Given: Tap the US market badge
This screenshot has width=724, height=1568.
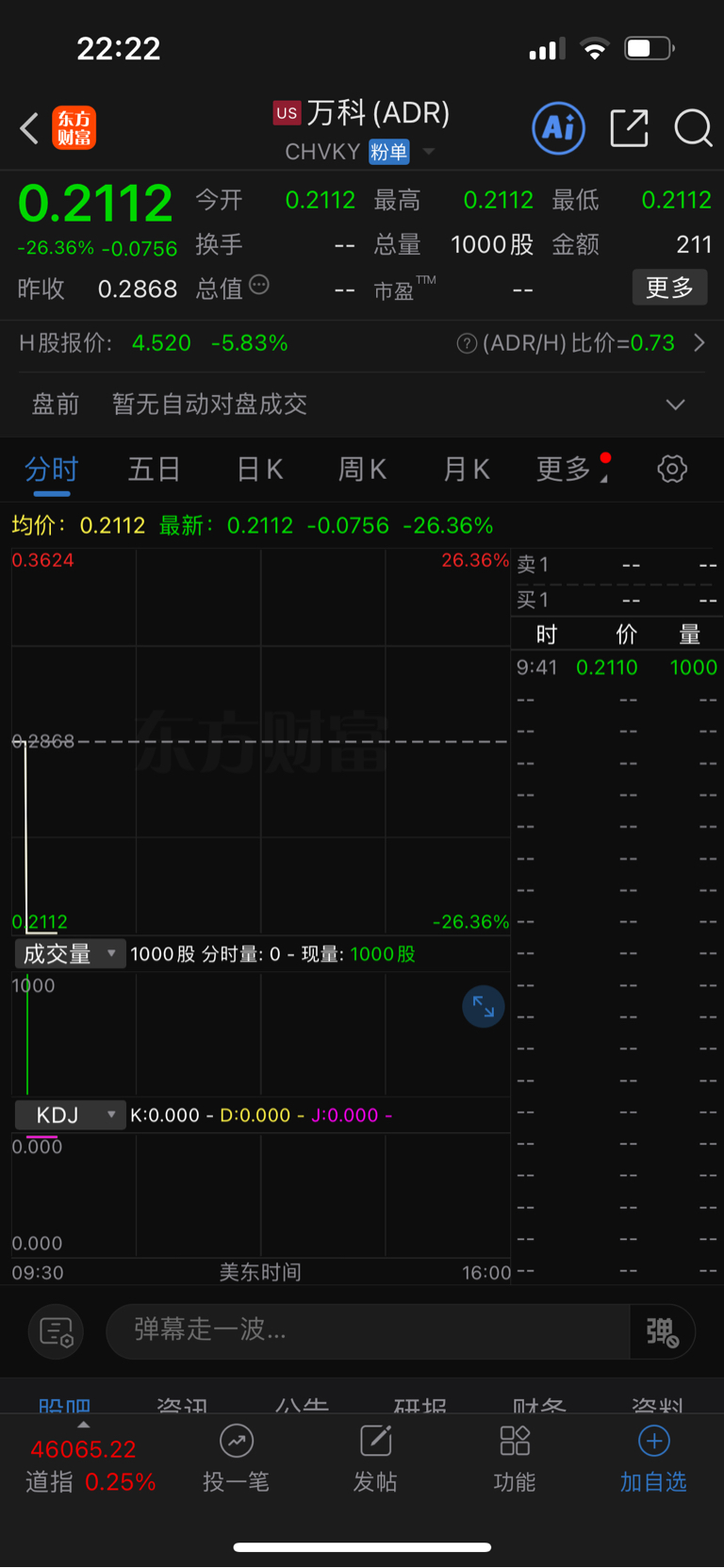Looking at the screenshot, I should pos(287,113).
